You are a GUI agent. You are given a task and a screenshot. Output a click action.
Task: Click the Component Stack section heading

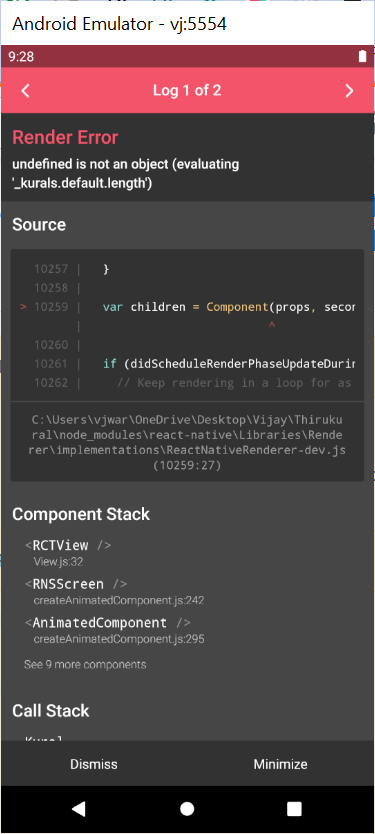pos(81,514)
